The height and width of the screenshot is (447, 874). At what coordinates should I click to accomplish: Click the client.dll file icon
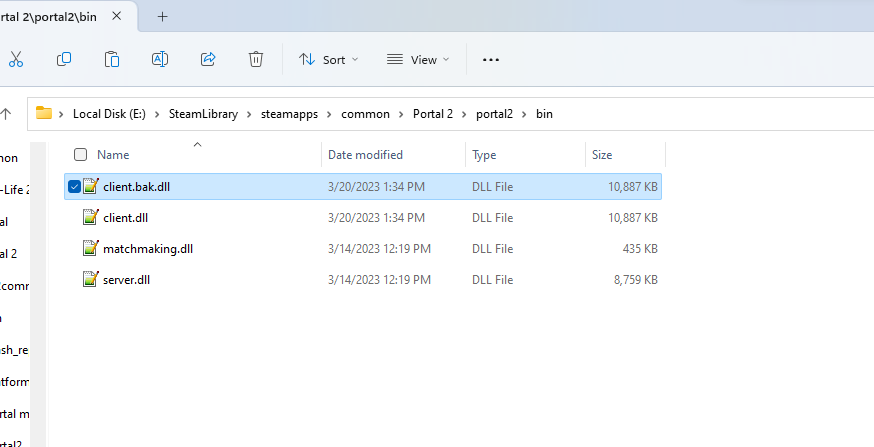click(x=91, y=217)
